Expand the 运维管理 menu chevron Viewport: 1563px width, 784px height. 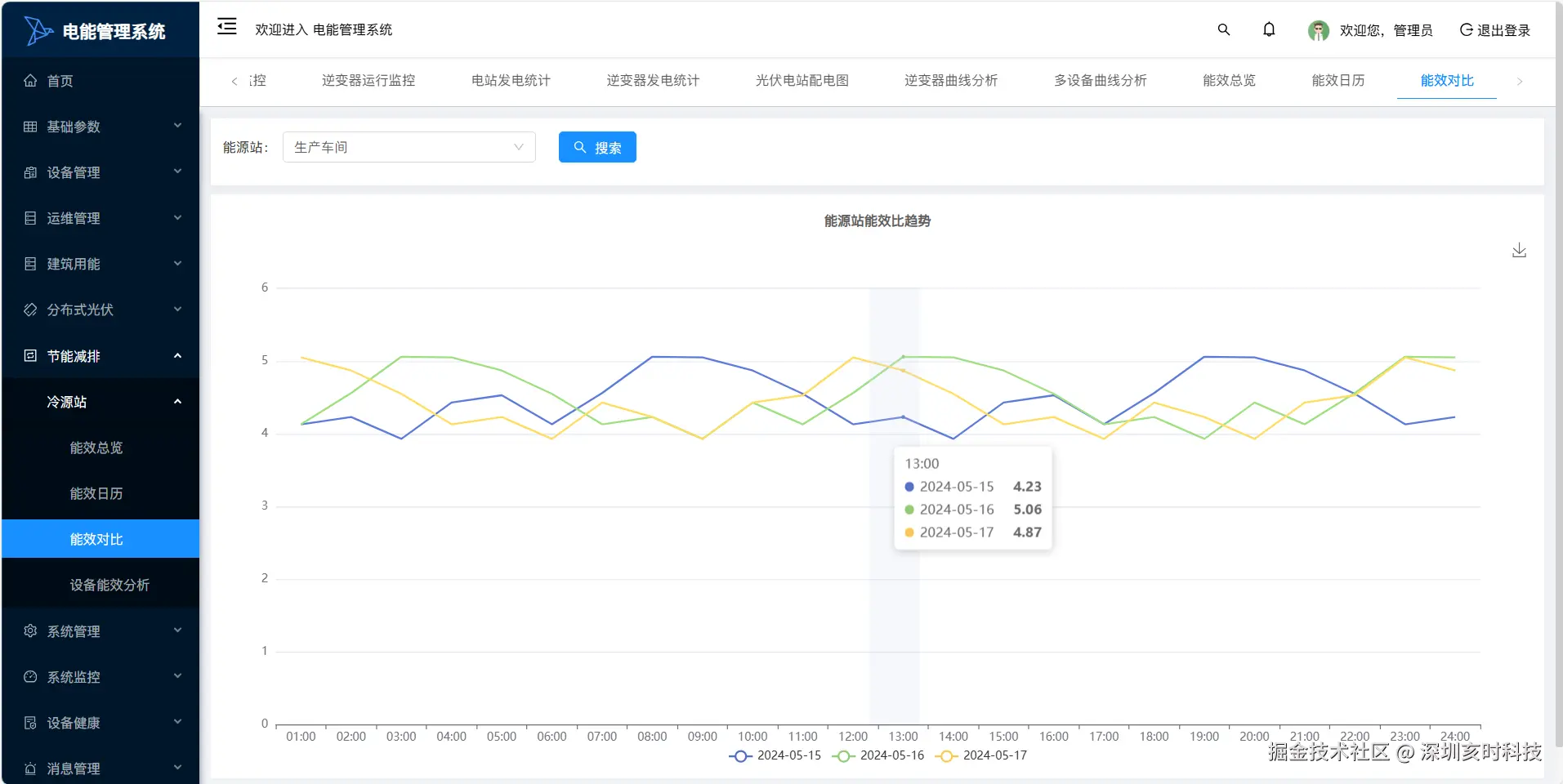[177, 217]
